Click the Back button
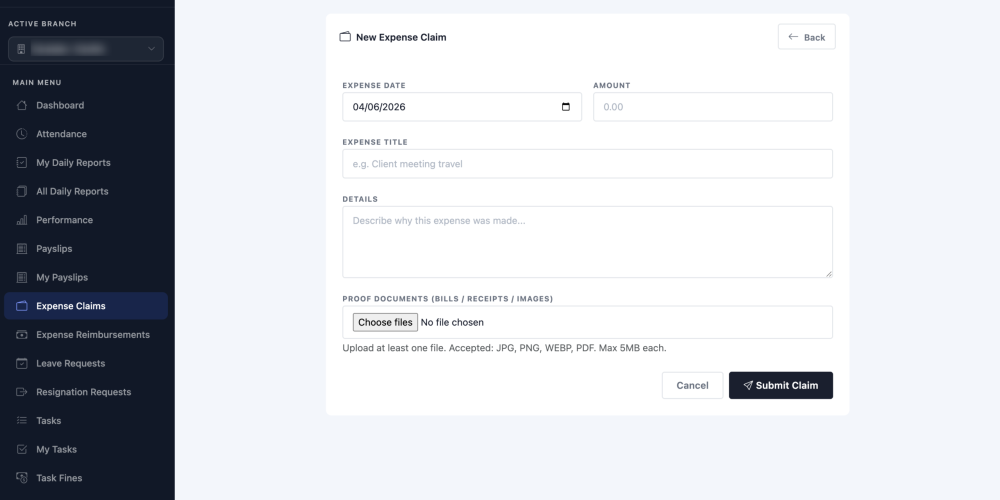 pyautogui.click(x=806, y=37)
